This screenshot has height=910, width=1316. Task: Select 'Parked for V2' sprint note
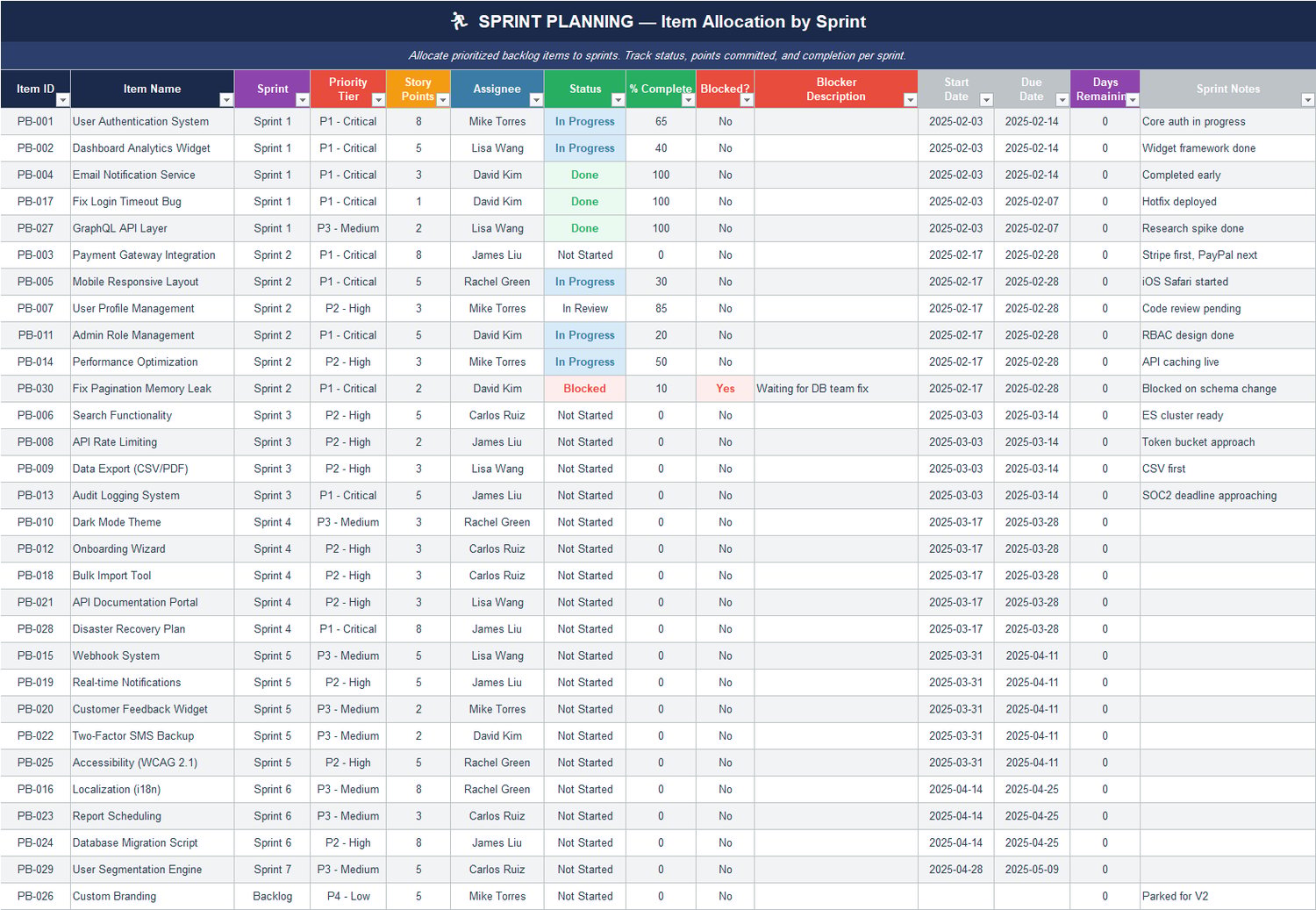tap(1227, 896)
